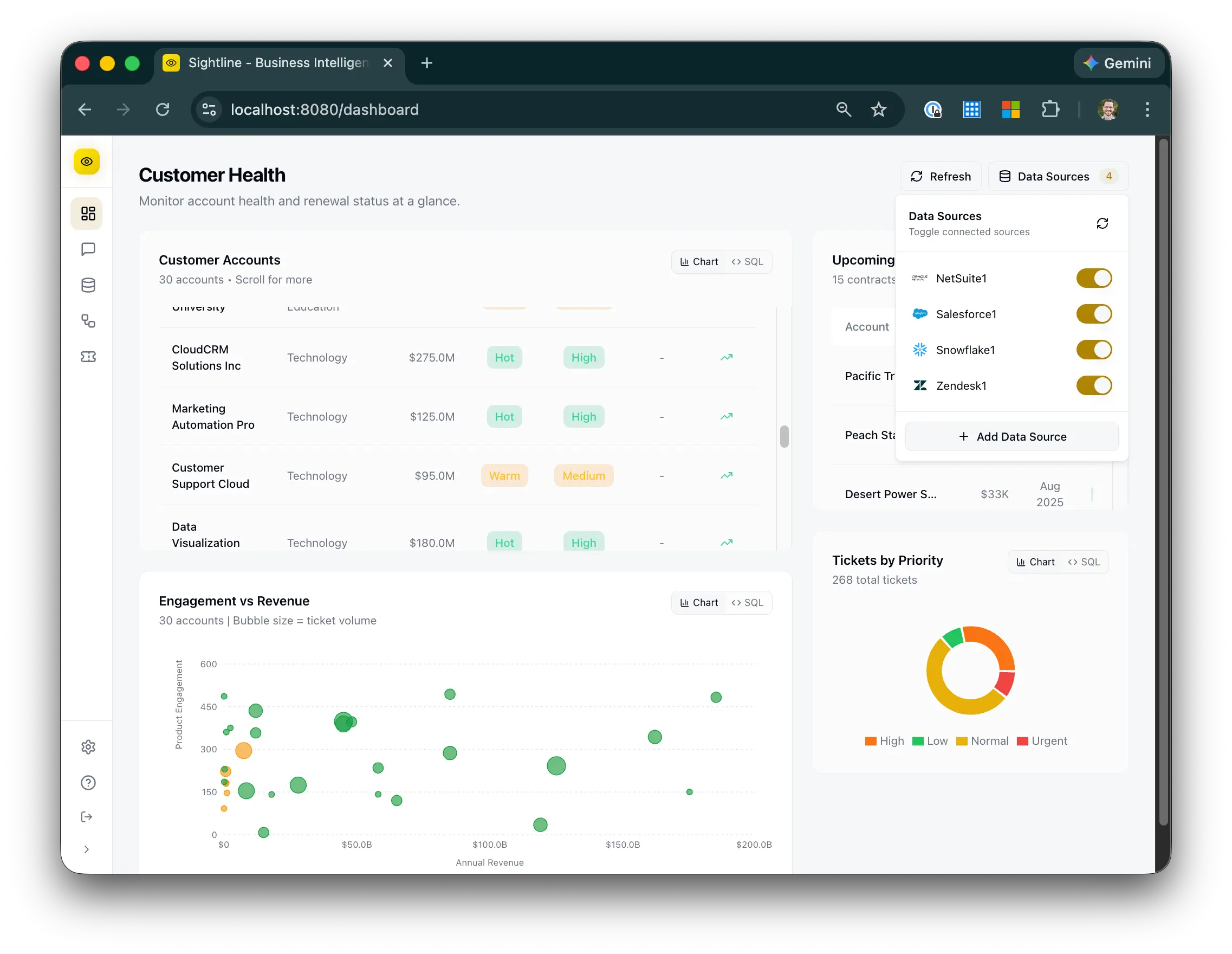Viewport: 1232px width, 954px height.
Task: Switch Customer Accounts to SQL view
Action: tap(747, 262)
